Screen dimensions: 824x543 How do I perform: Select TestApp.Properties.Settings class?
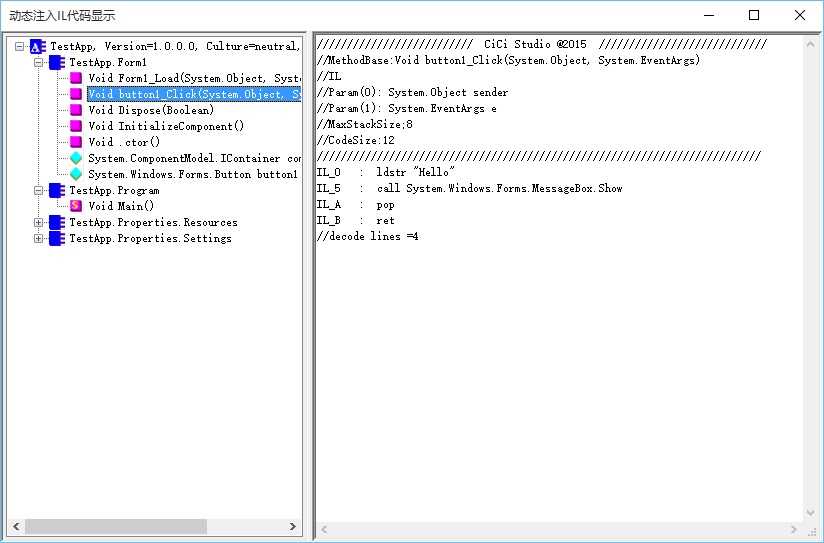tap(150, 238)
